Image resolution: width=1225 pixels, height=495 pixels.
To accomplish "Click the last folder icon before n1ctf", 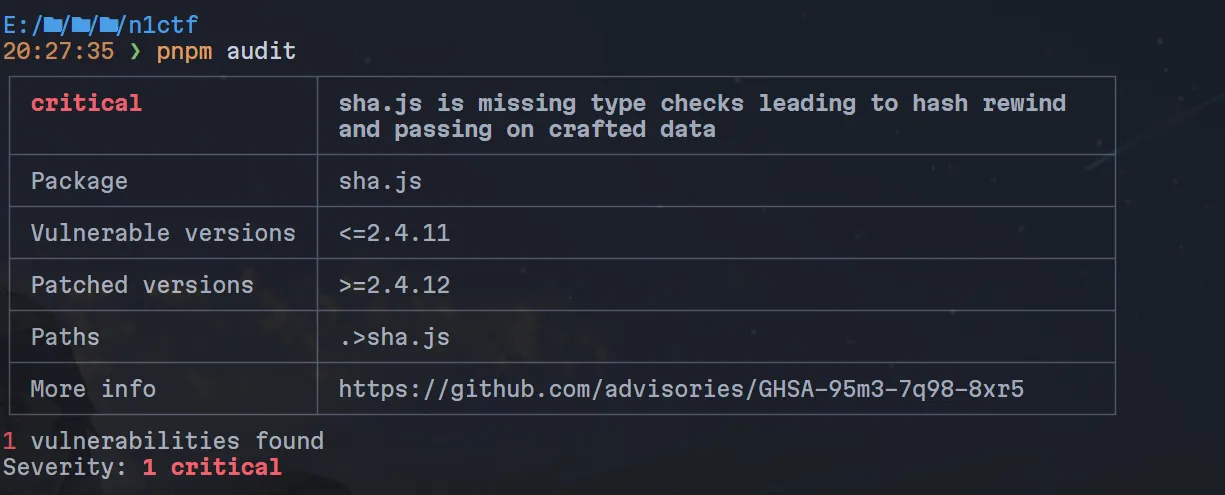I will tap(113, 24).
